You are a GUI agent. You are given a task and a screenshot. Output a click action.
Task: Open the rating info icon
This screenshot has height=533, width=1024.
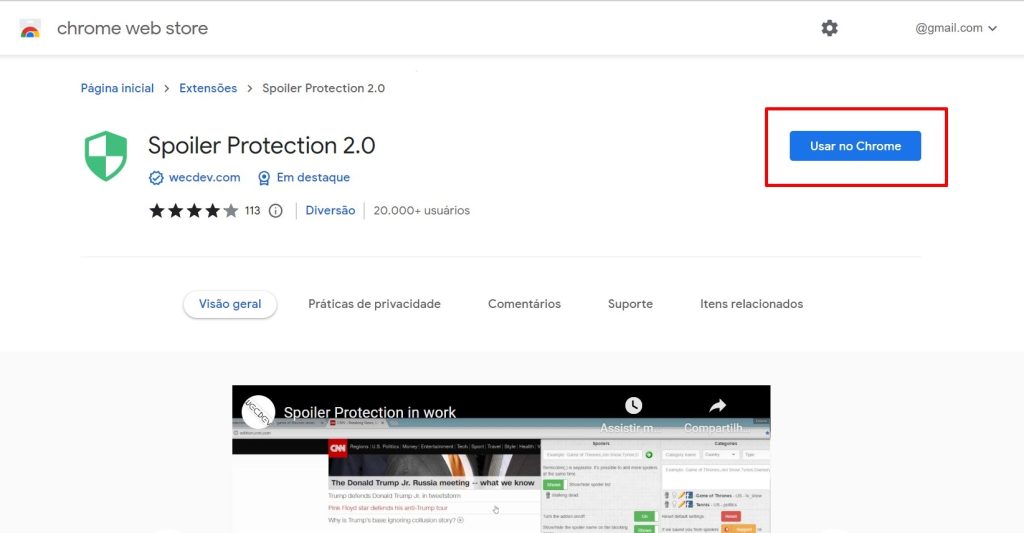276,210
